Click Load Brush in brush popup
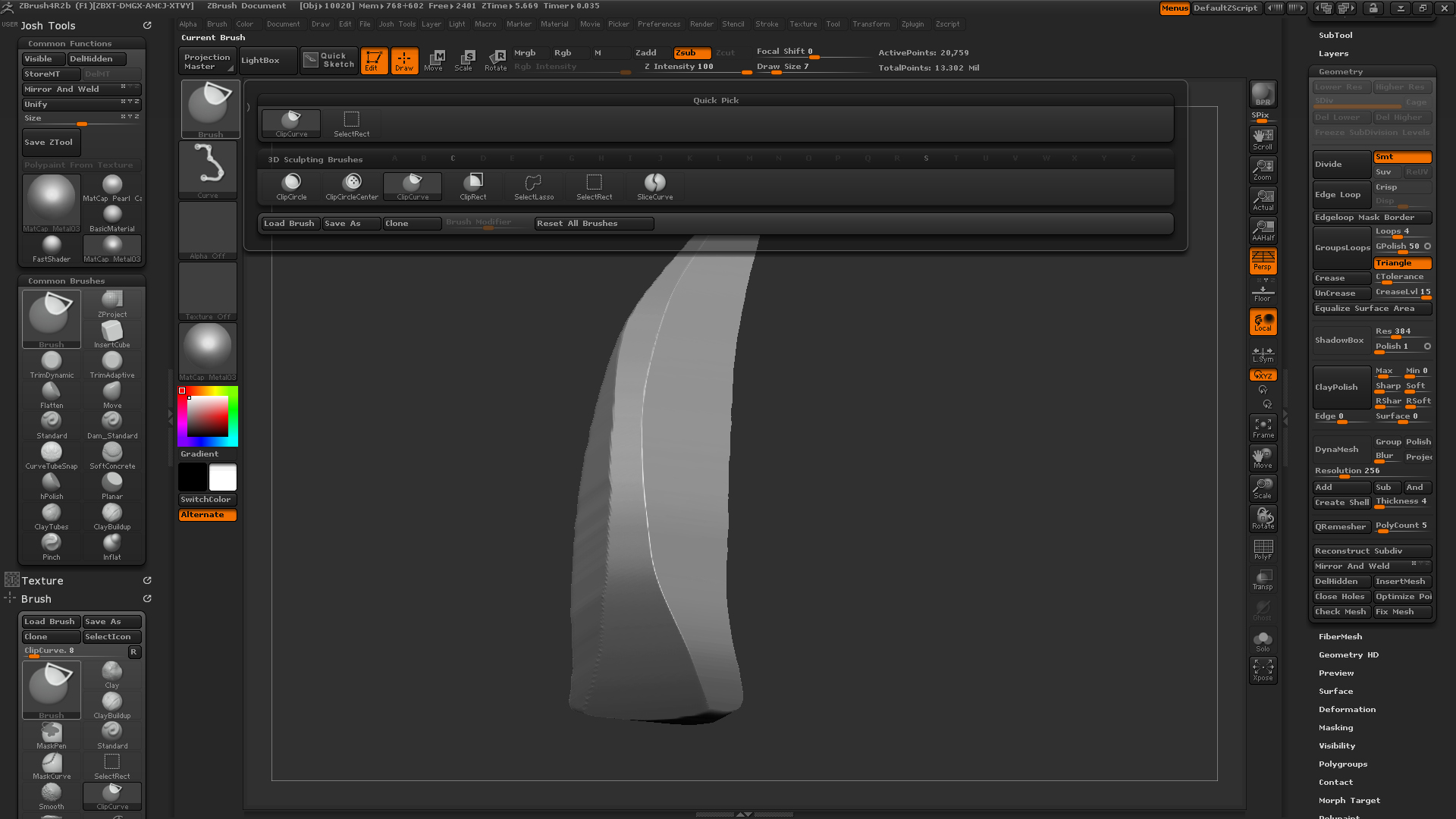Viewport: 1456px width, 819px height. click(290, 224)
